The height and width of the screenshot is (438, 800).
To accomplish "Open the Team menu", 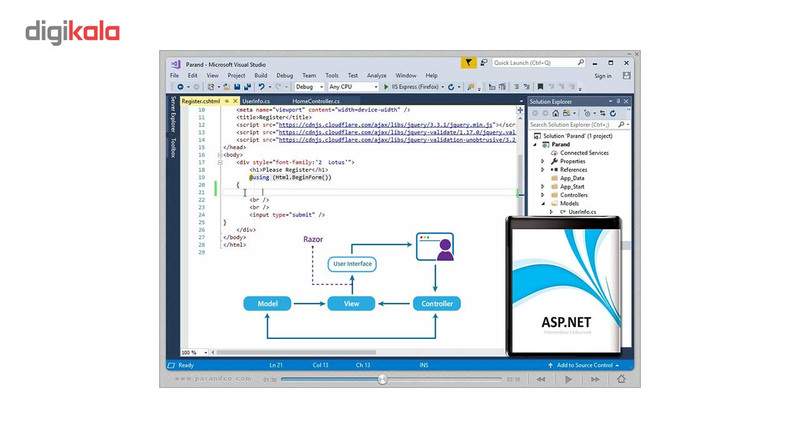I will click(x=309, y=76).
